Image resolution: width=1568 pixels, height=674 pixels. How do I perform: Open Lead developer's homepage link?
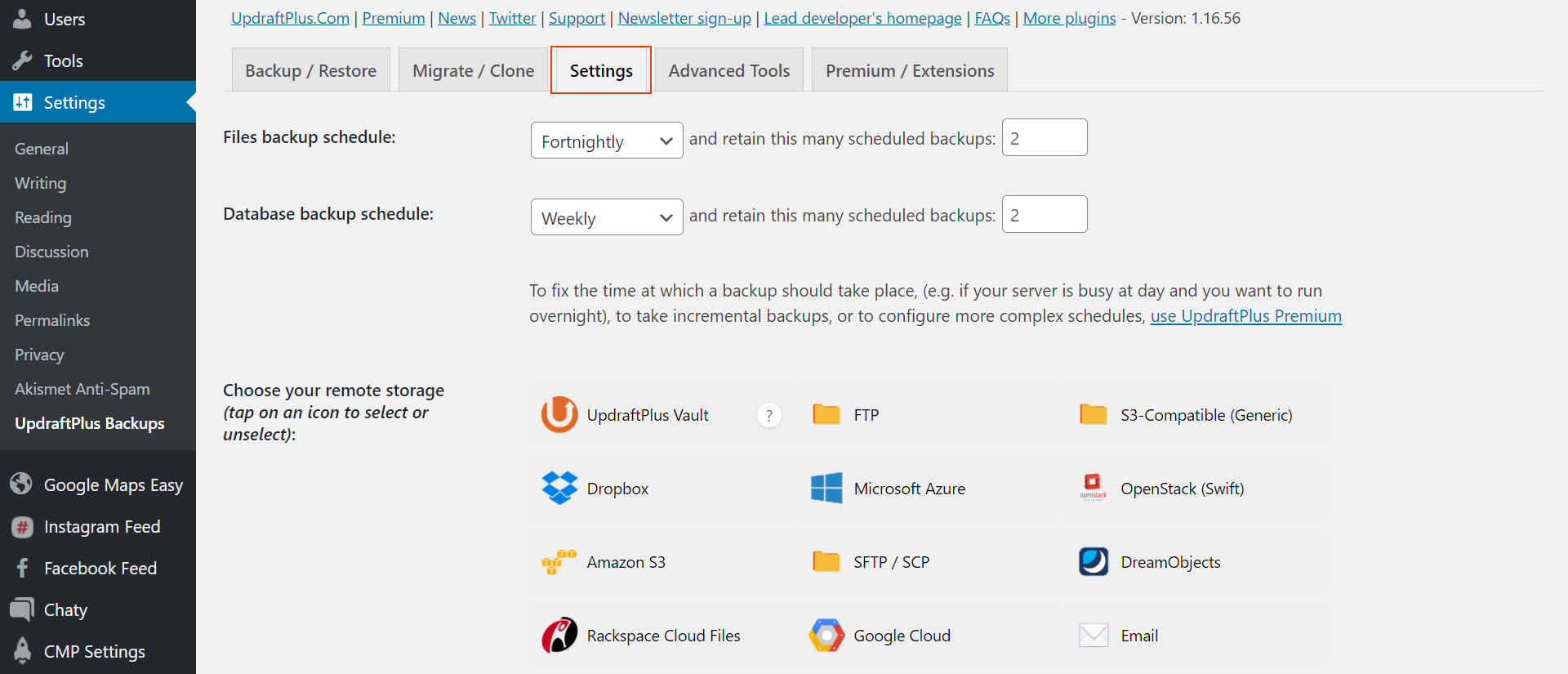point(862,18)
